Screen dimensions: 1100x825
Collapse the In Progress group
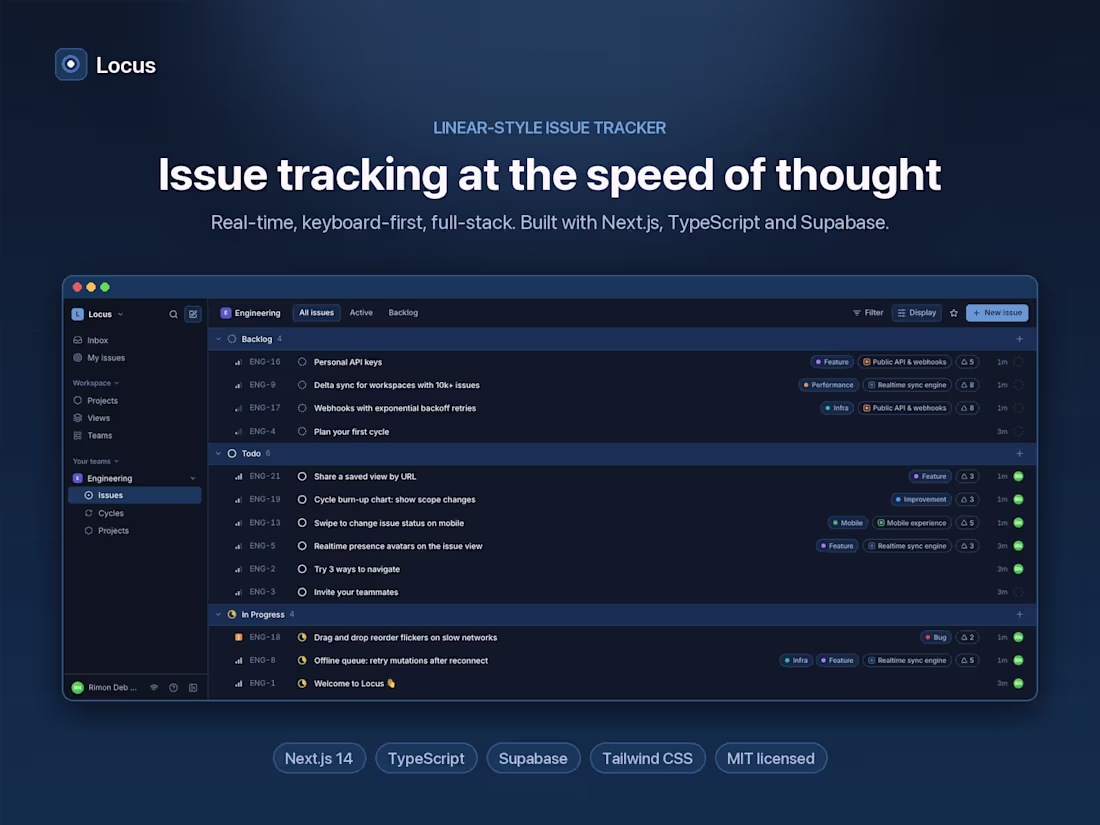pos(218,615)
